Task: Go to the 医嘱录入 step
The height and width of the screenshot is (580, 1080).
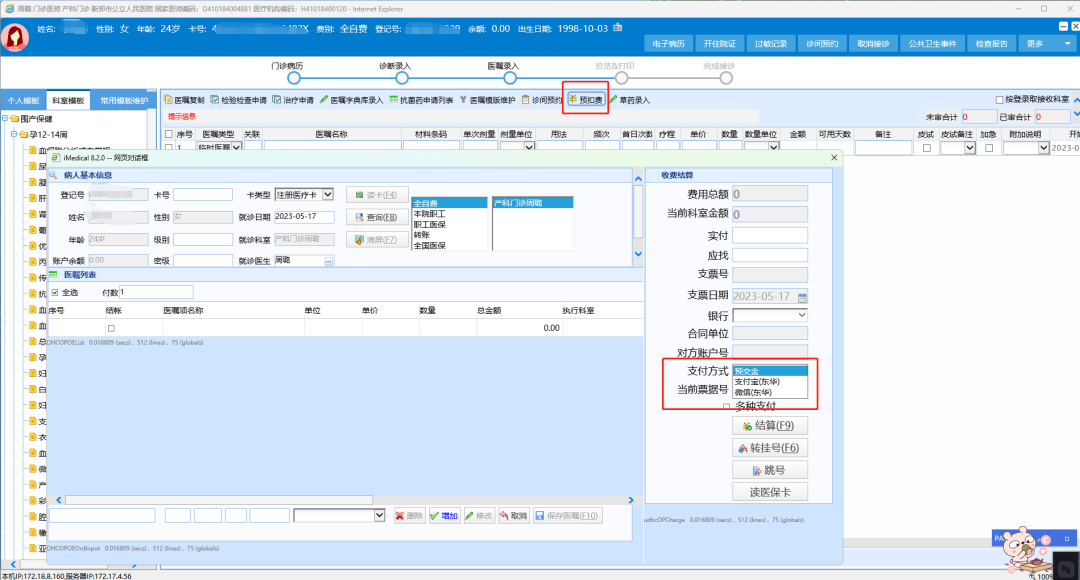Action: point(510,78)
